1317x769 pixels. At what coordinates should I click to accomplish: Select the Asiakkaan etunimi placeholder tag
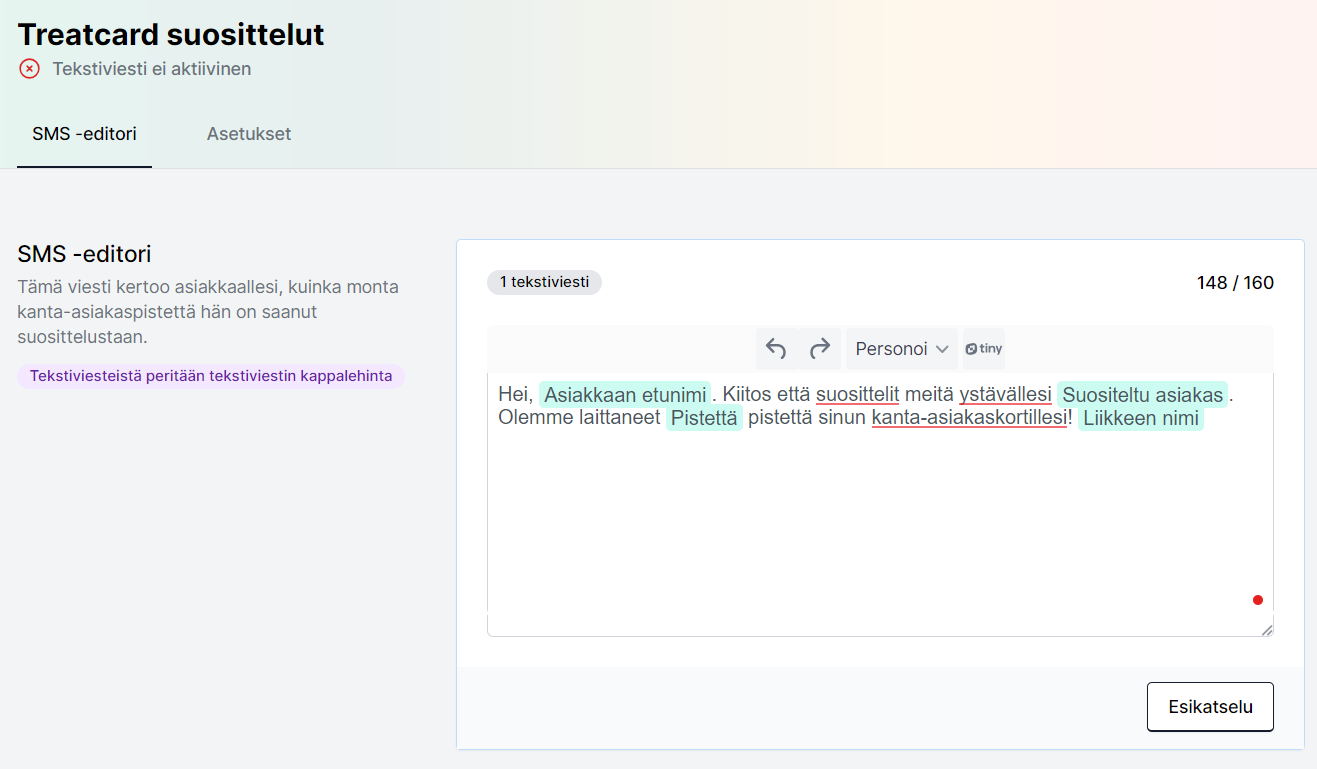coord(625,395)
